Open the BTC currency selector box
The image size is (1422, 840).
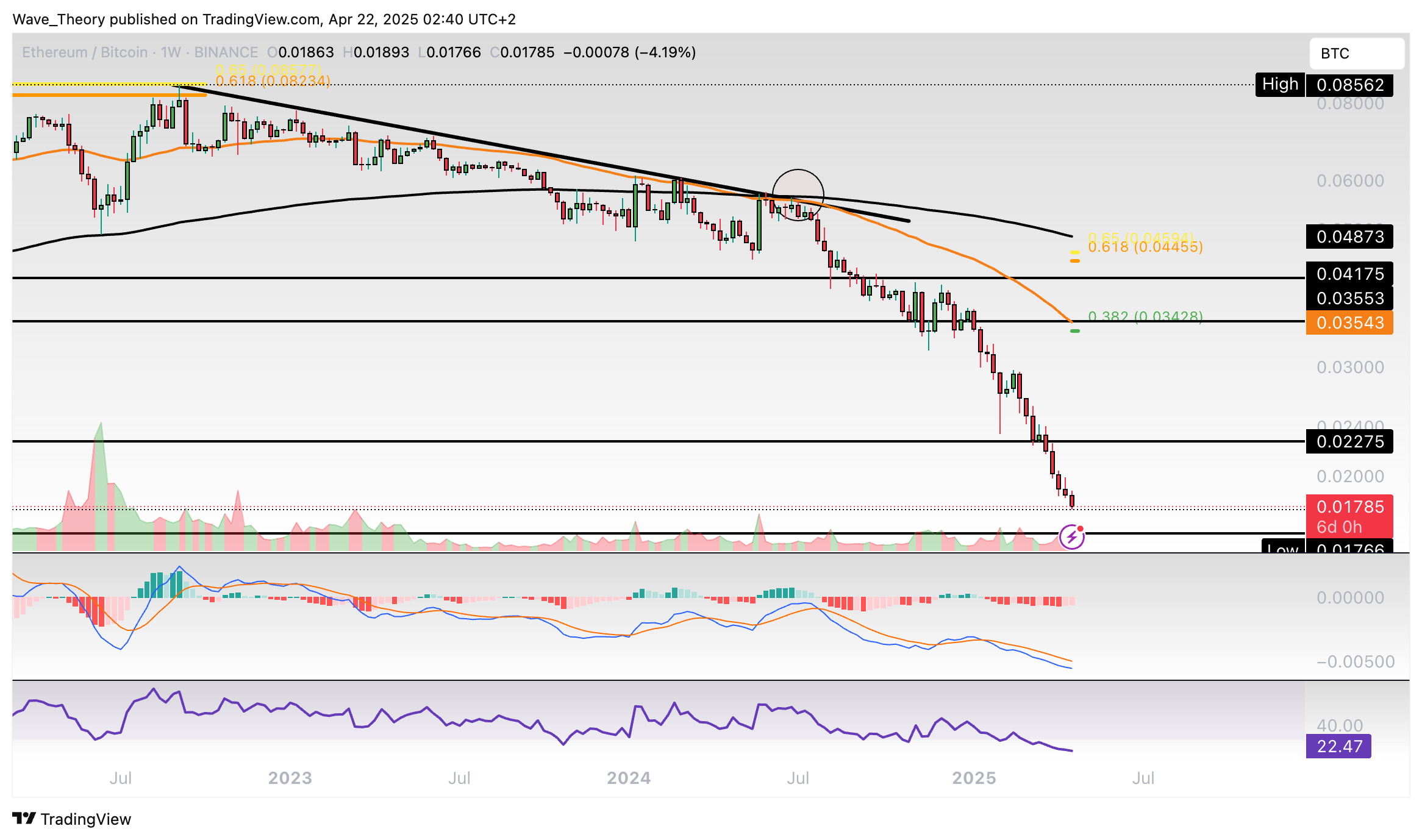[1356, 54]
